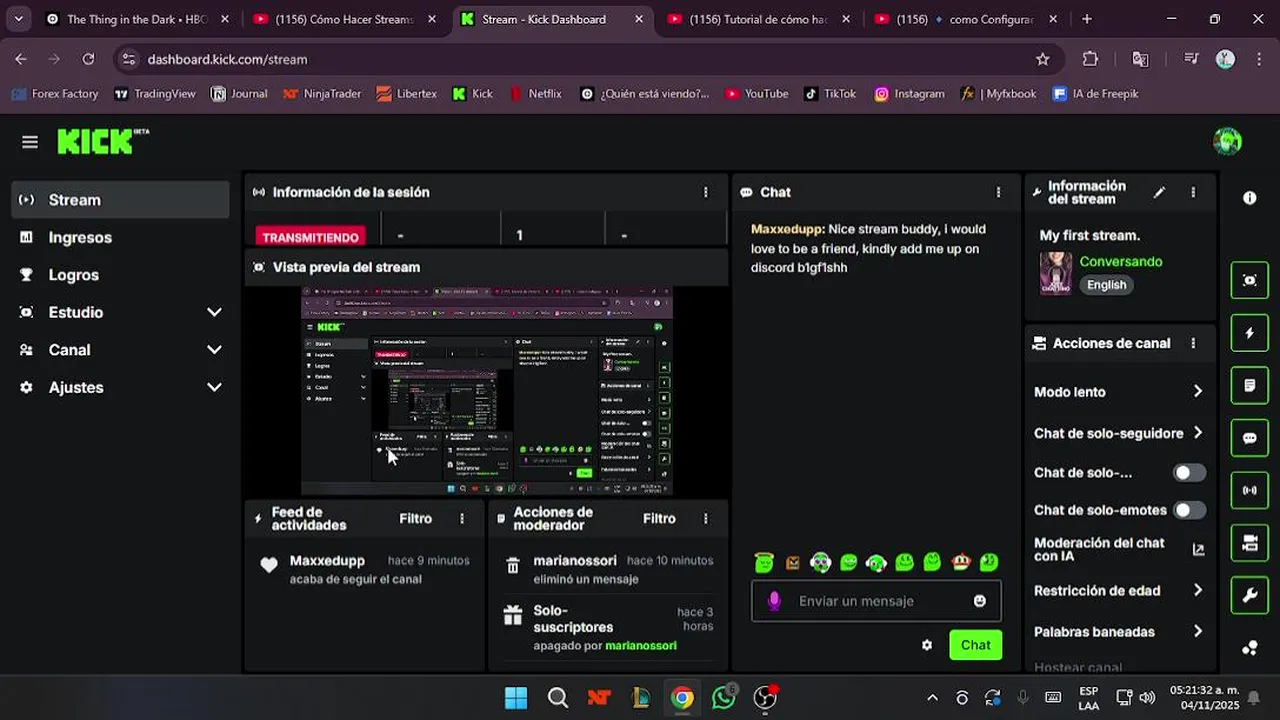Open Forex Factory bookmark
Image resolution: width=1280 pixels, height=720 pixels.
point(55,94)
